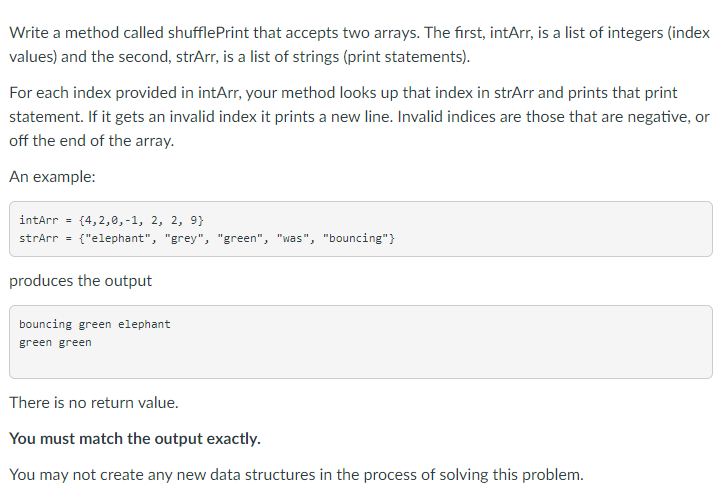Click the 'produces the output' text
The image size is (724, 500).
[80, 281]
